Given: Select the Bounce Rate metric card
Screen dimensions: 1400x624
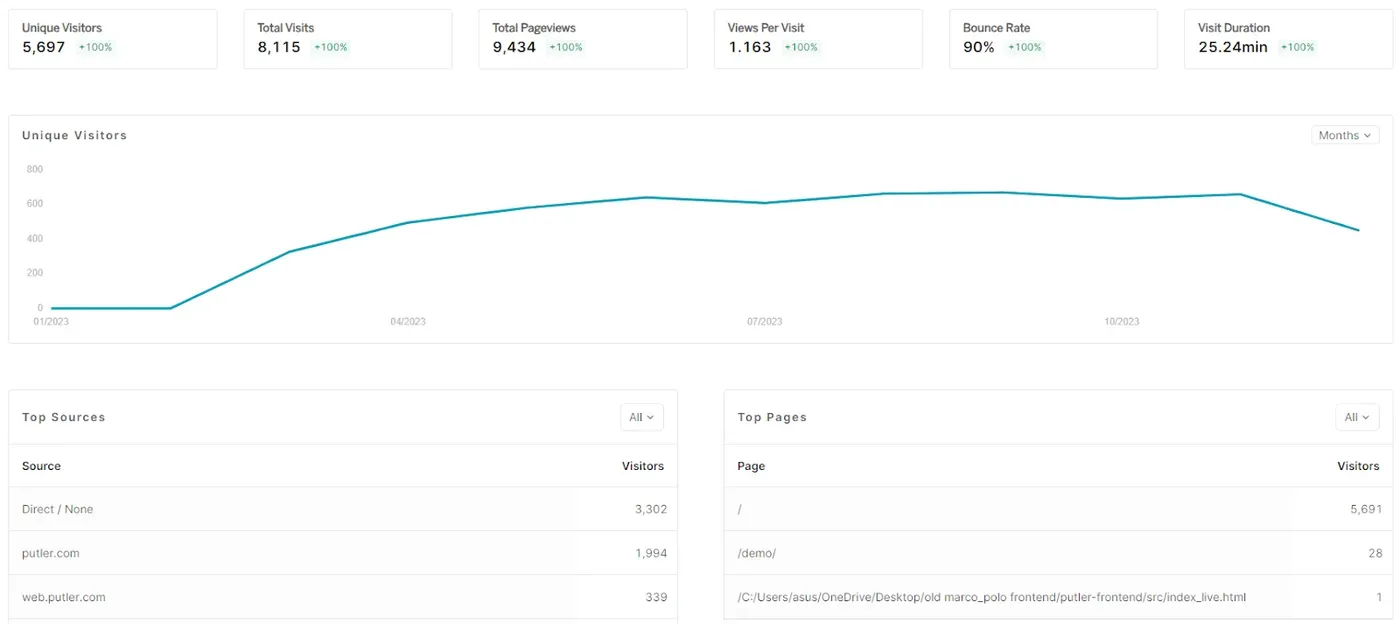Looking at the screenshot, I should coord(1054,39).
